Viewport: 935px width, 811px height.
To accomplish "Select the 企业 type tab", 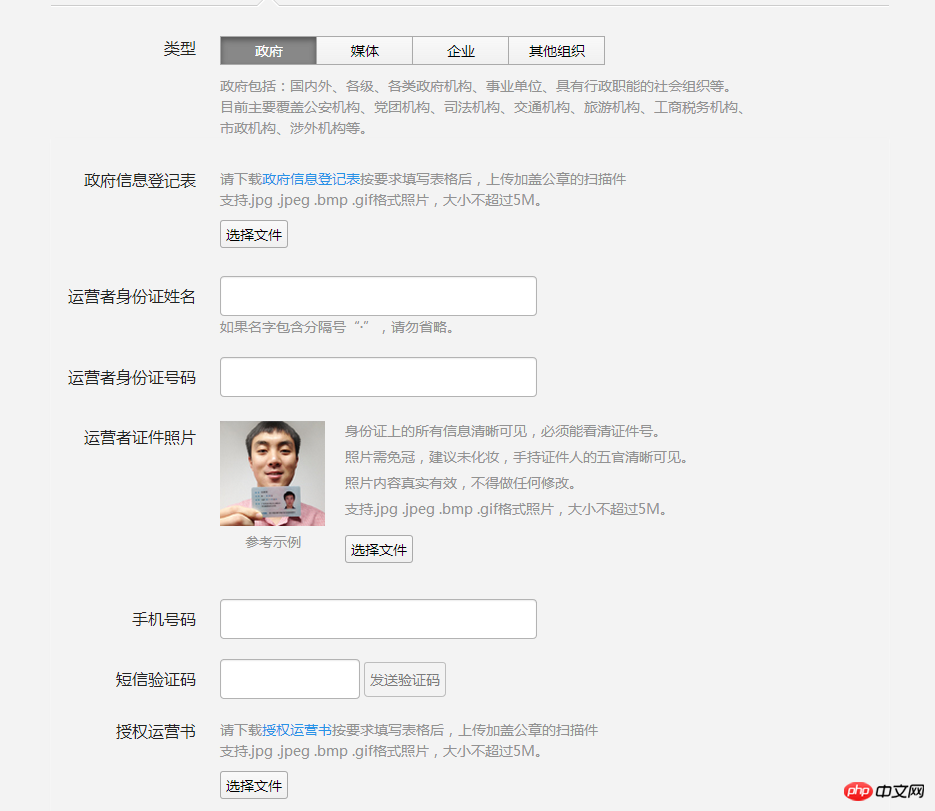I will [x=460, y=51].
